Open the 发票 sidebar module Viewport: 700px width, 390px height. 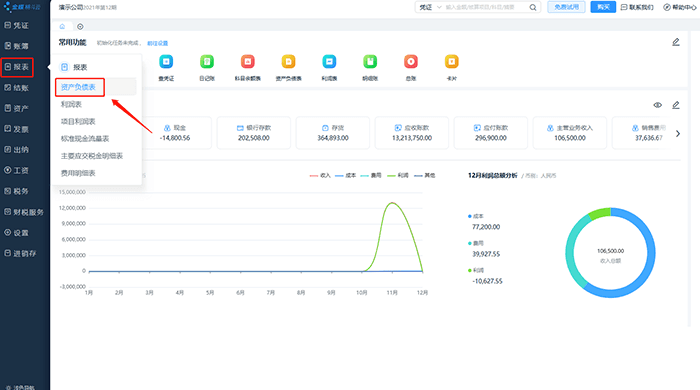(17, 129)
